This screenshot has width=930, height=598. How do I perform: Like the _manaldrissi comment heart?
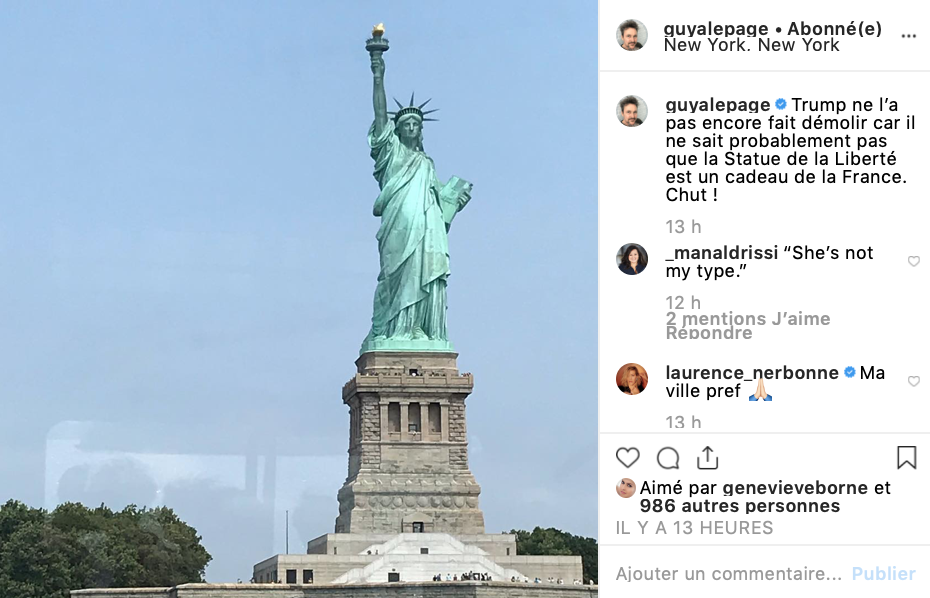click(x=914, y=261)
